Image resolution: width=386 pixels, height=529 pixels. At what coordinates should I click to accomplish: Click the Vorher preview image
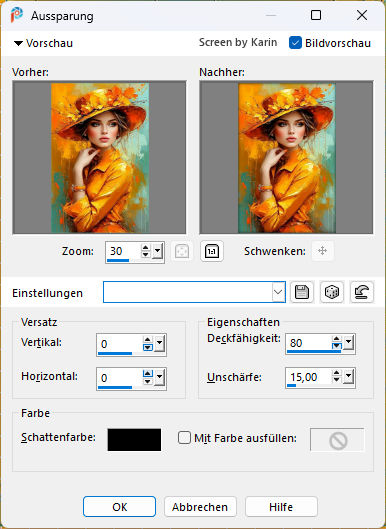coord(100,158)
